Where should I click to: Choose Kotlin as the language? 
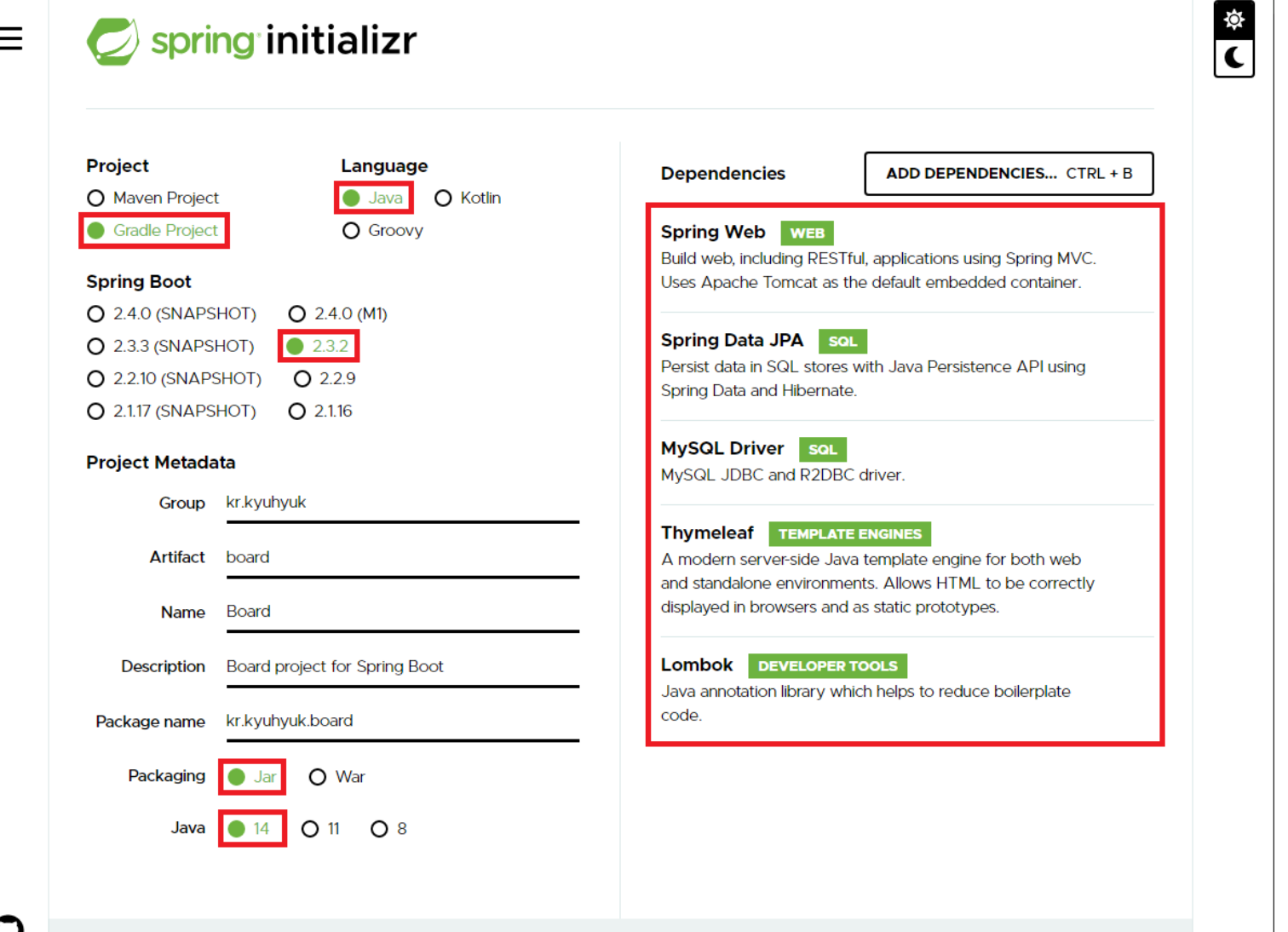click(x=468, y=198)
